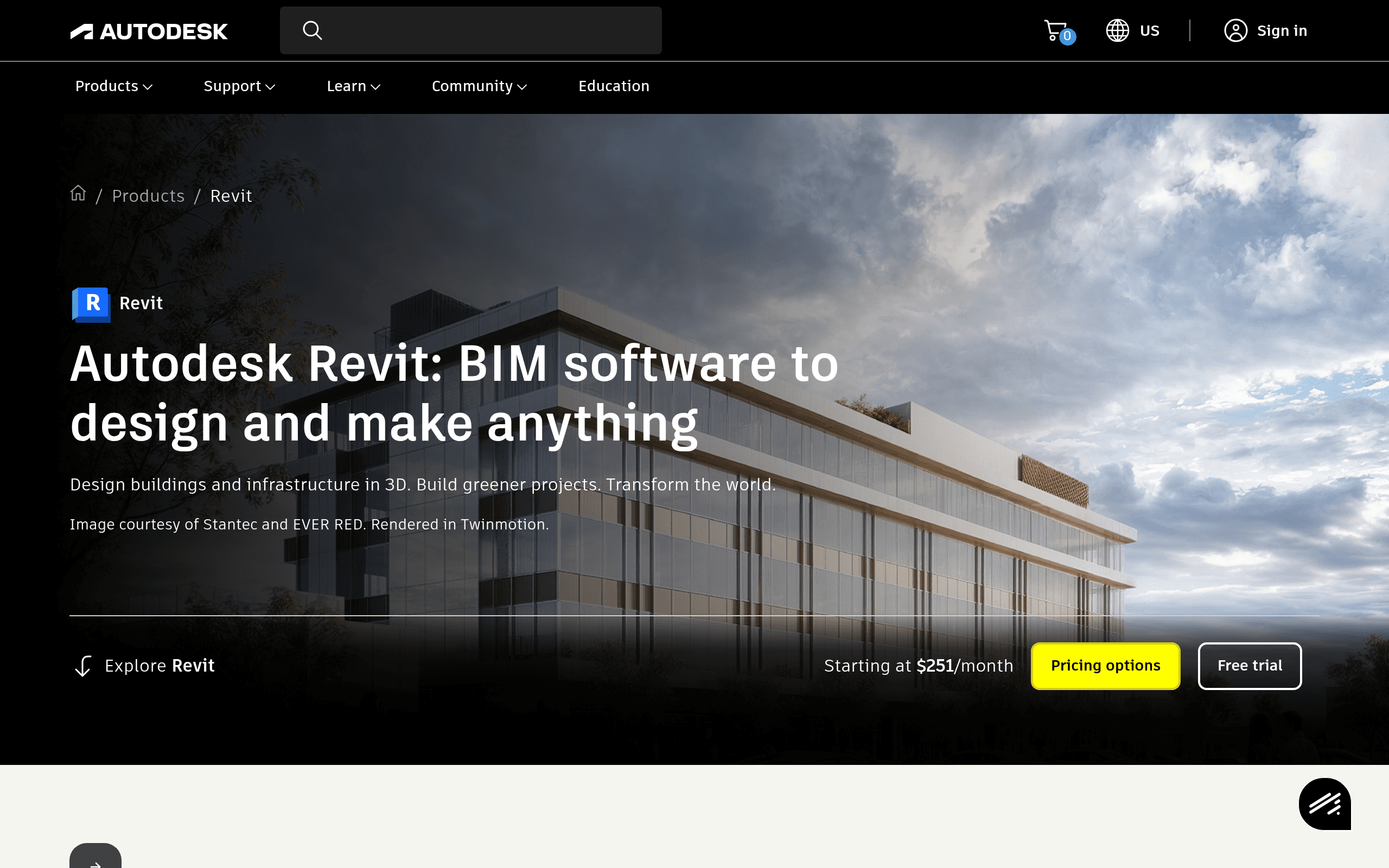Click 'Starting at $251/month' text

coord(919,666)
